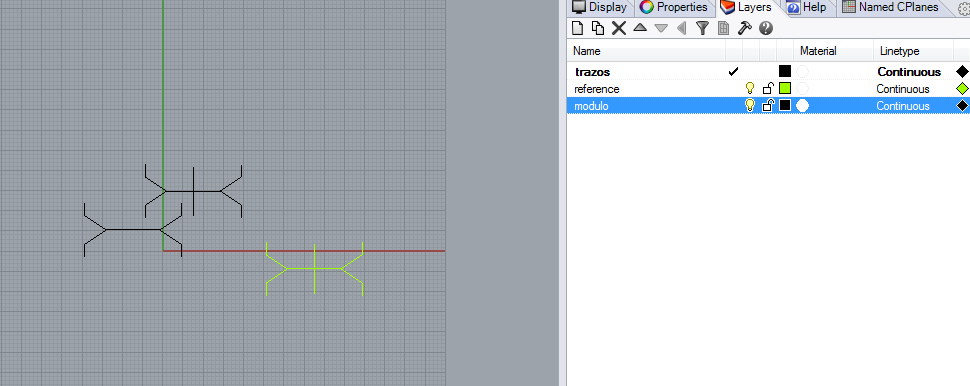Click trazos layer print color diamond
The image size is (970, 386).
click(x=962, y=72)
